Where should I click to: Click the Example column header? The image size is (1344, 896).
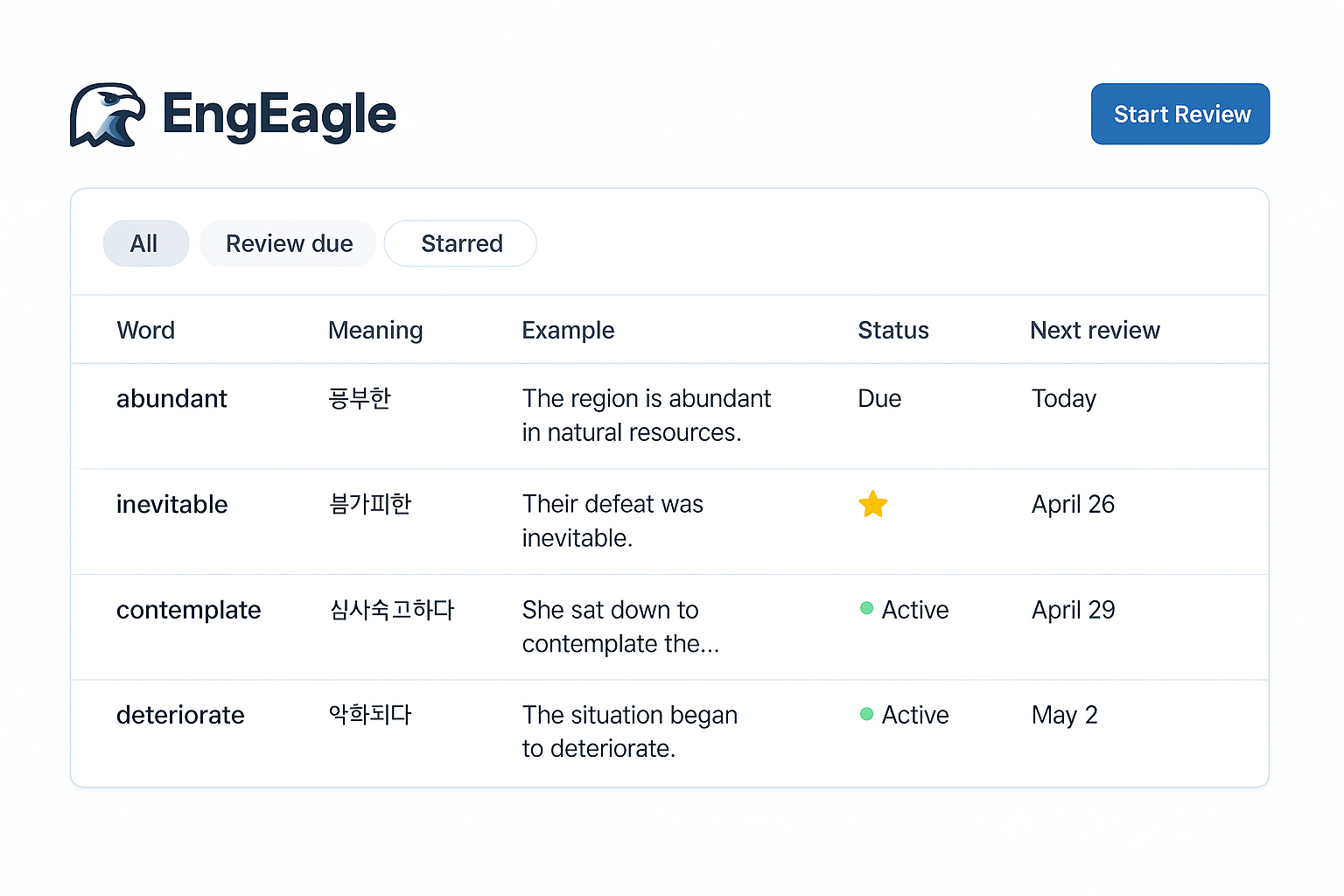coord(568,330)
